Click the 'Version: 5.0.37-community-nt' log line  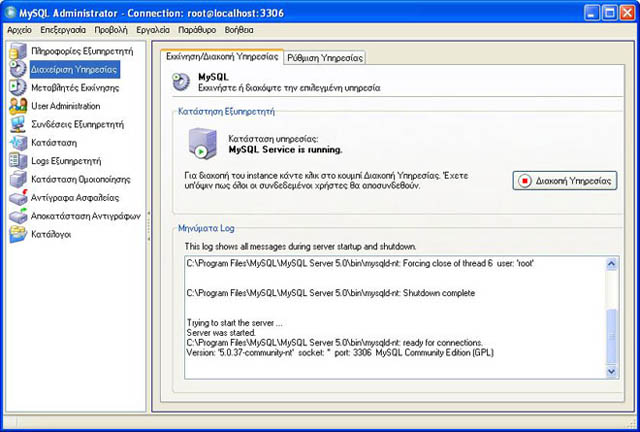click(340, 352)
